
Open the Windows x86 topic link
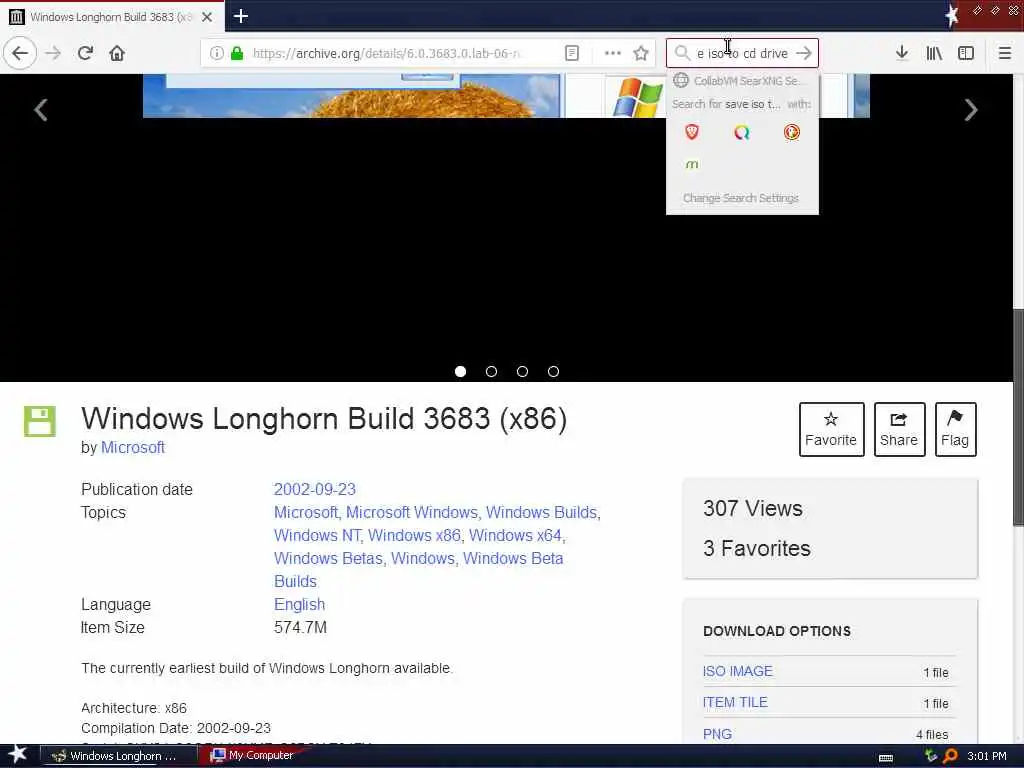click(414, 535)
